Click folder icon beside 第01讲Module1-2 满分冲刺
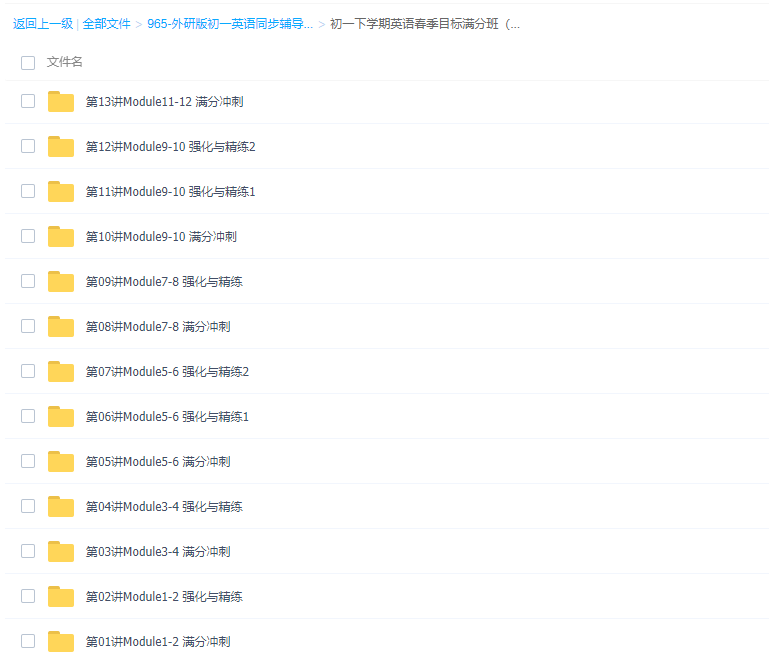This screenshot has height=661, width=769. (x=61, y=642)
